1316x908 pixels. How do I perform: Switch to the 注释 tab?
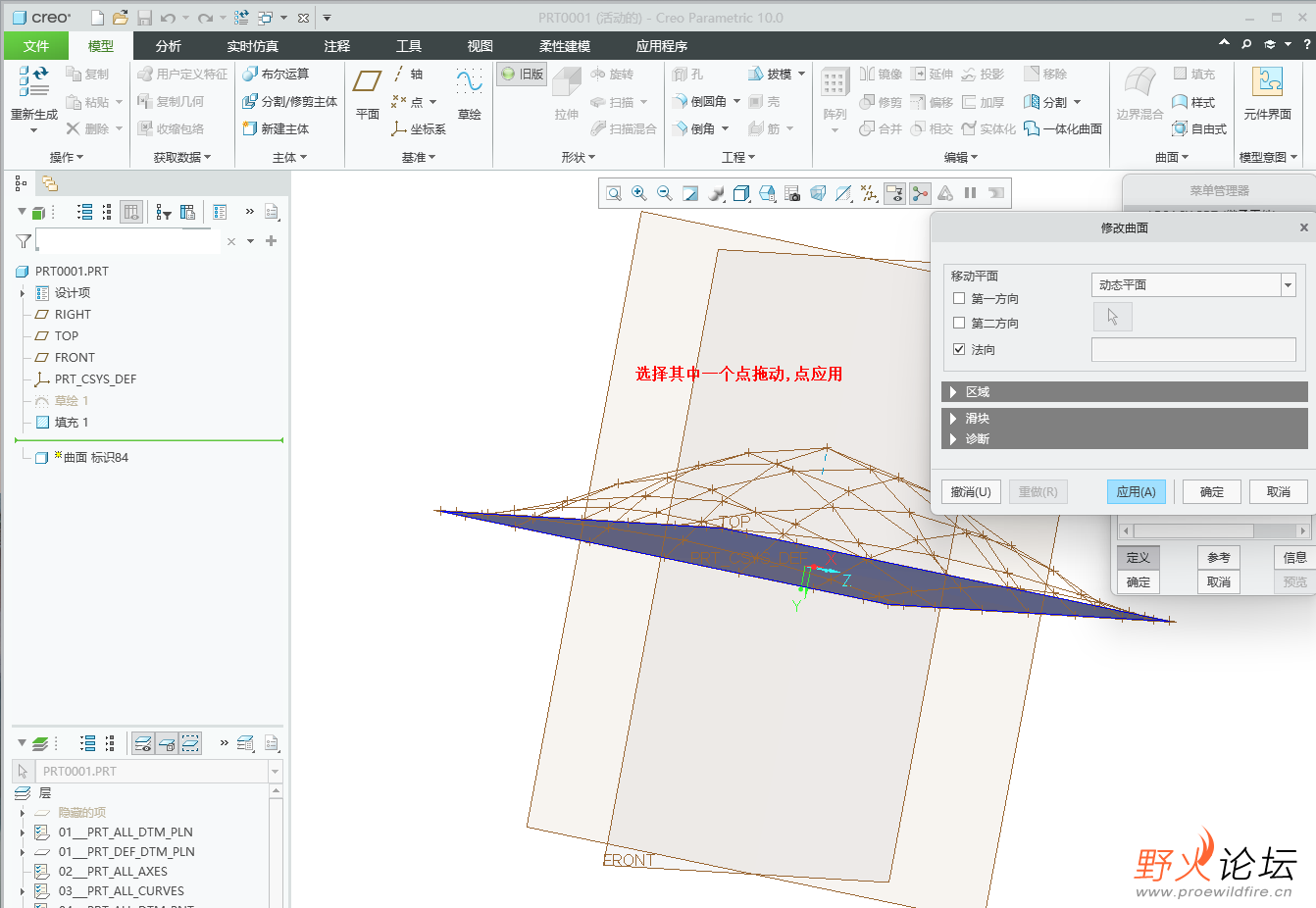point(337,46)
